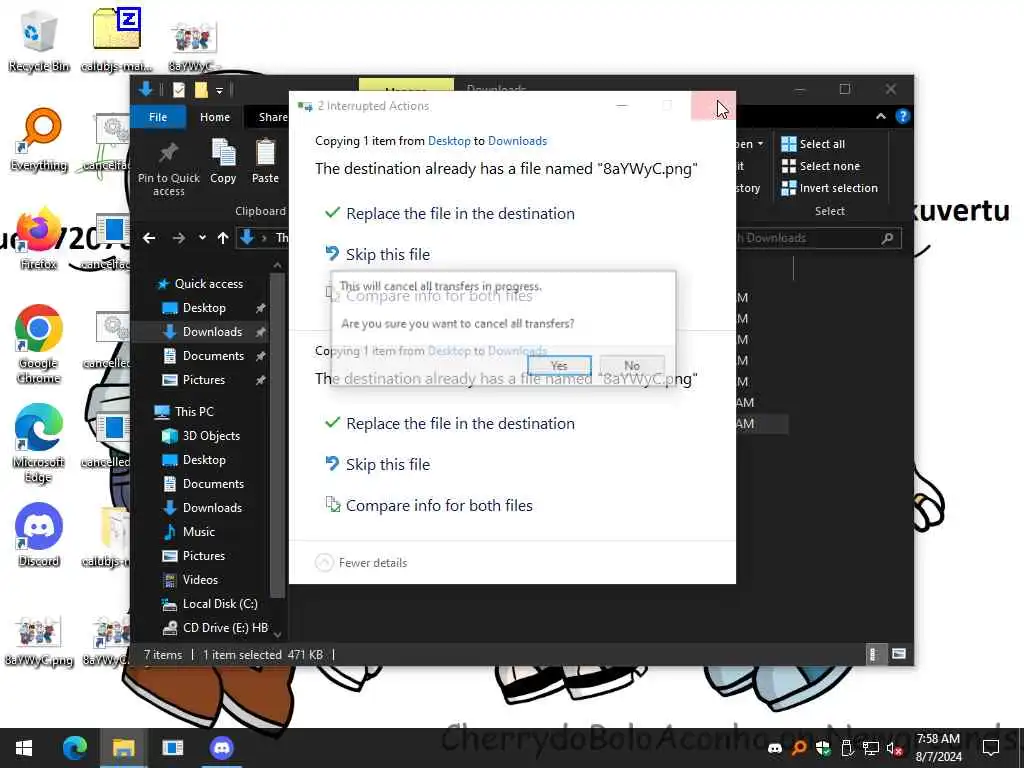Click the navigation pane scrollbar
This screenshot has width=1024, height=768.
(277, 434)
